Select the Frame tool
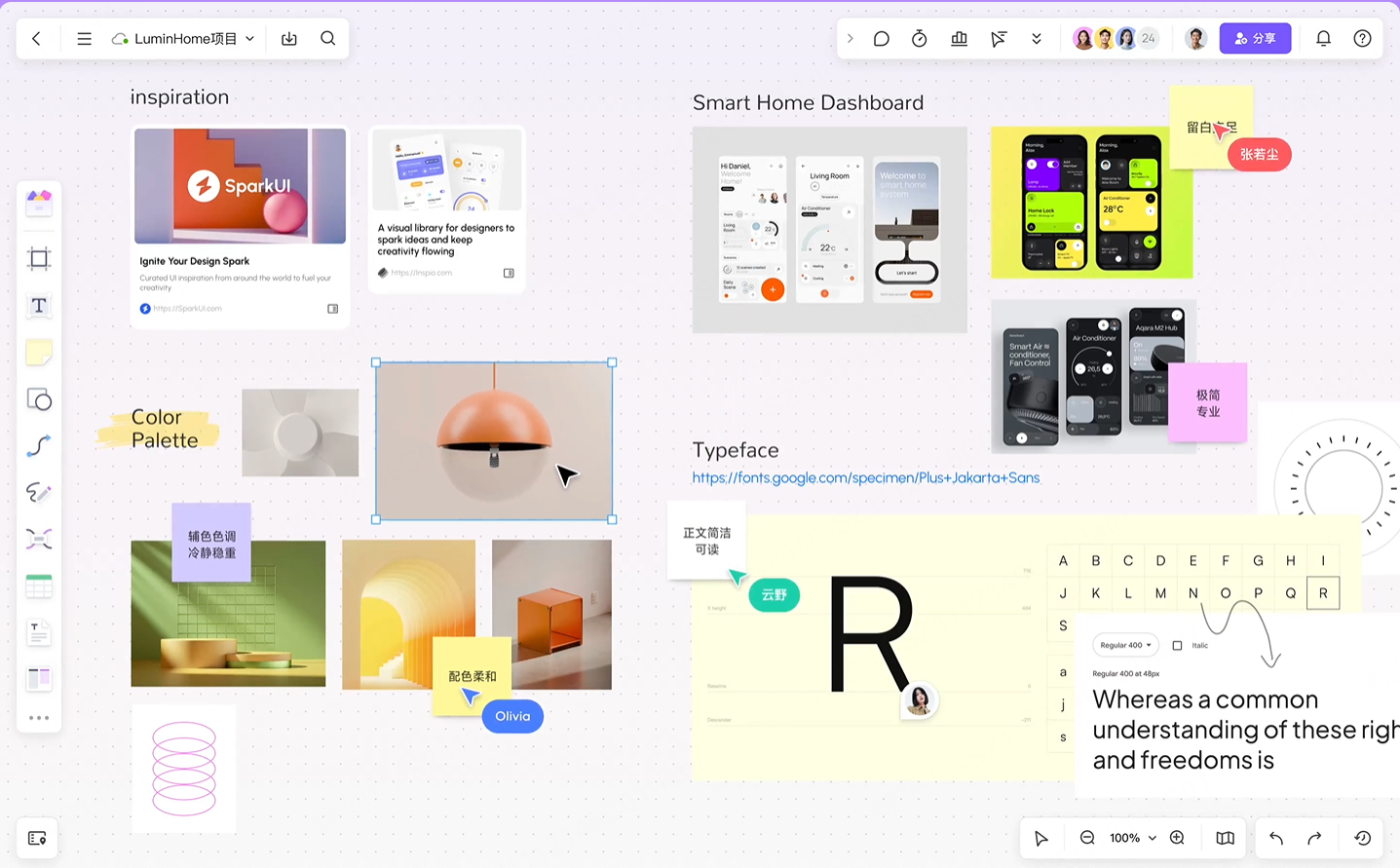The width and height of the screenshot is (1400, 868). click(x=39, y=258)
